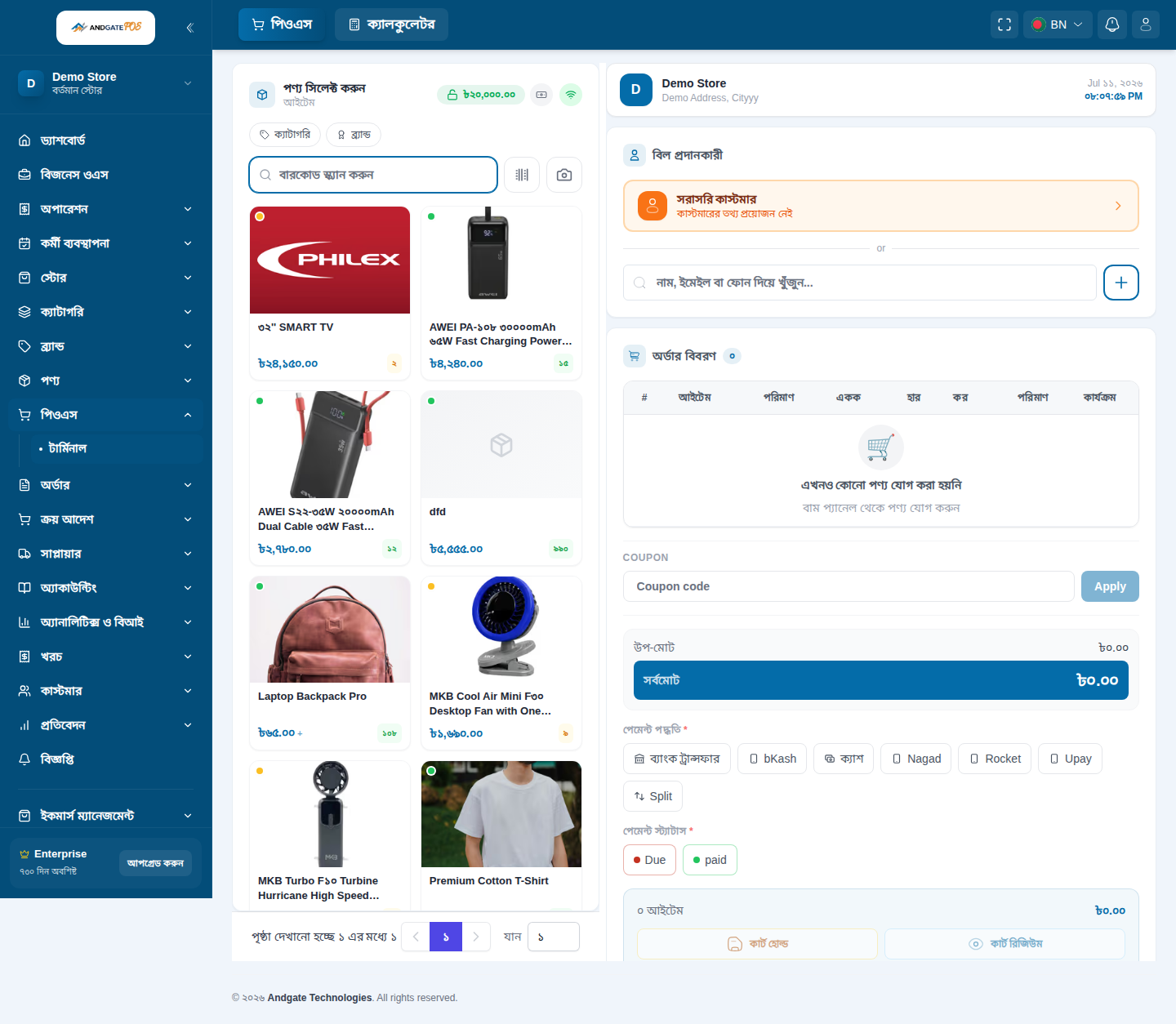Click the ক্রয় আদেশ (Purchase order) cart icon
Image resolution: width=1176 pixels, height=1024 pixels.
pyautogui.click(x=24, y=519)
